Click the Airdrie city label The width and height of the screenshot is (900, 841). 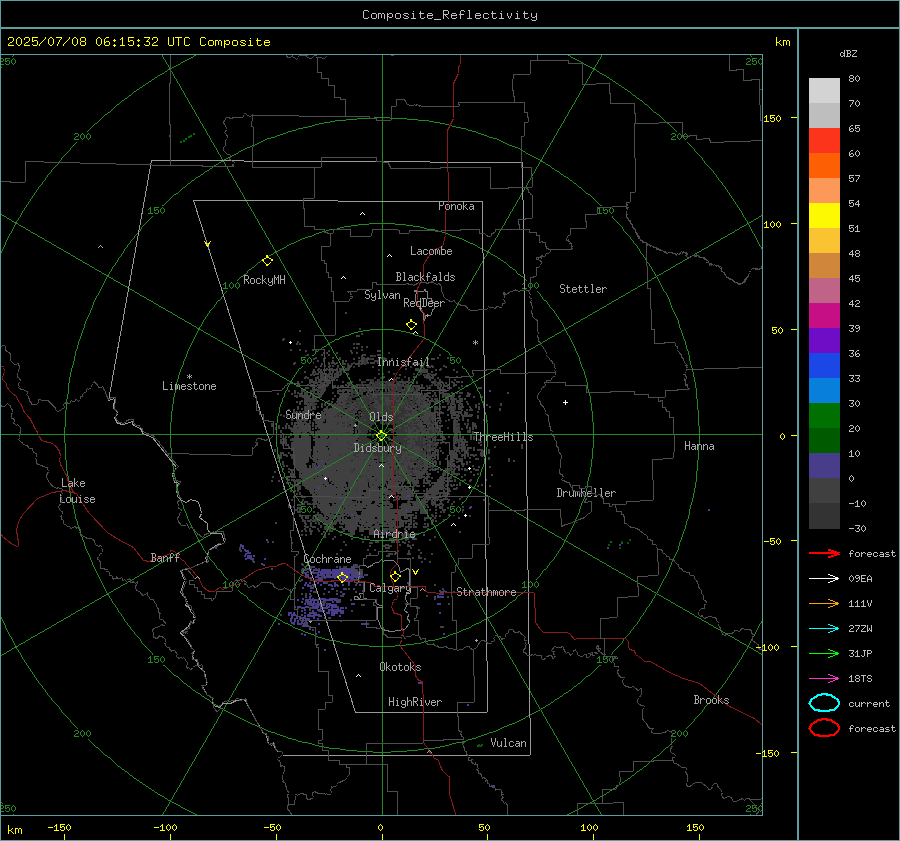tap(394, 534)
